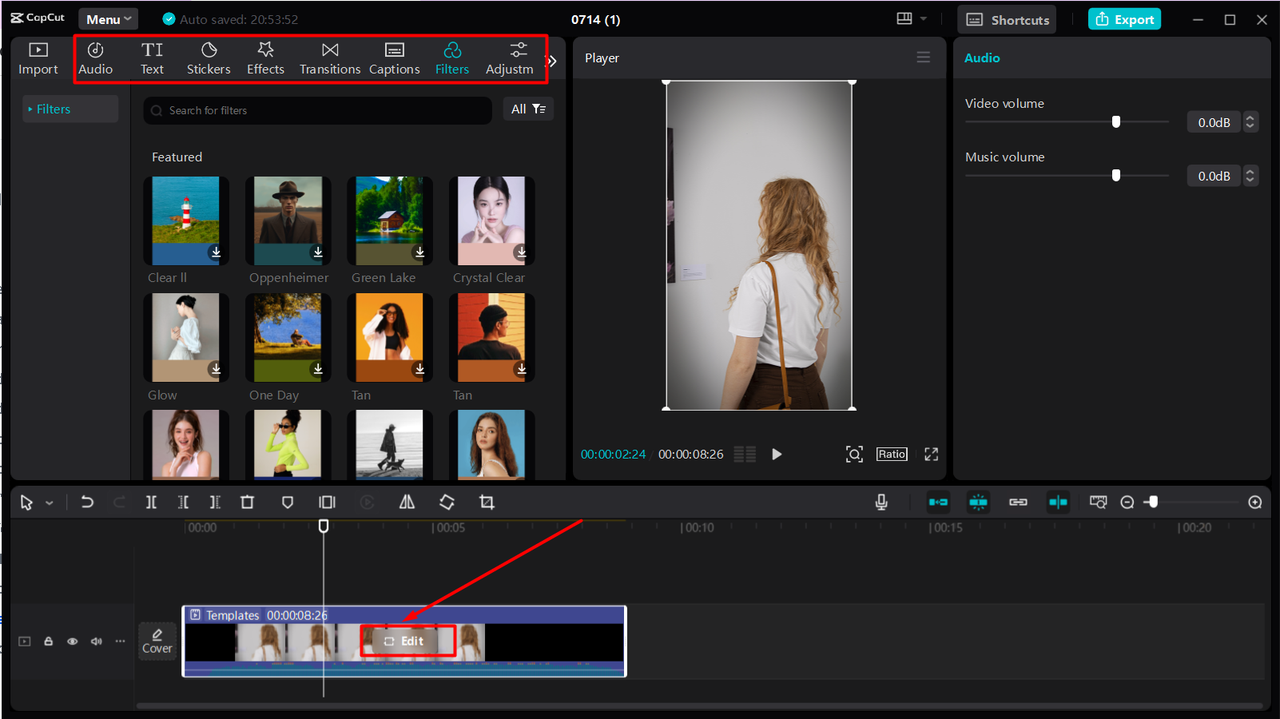Click the Split tool icon

point(151,502)
